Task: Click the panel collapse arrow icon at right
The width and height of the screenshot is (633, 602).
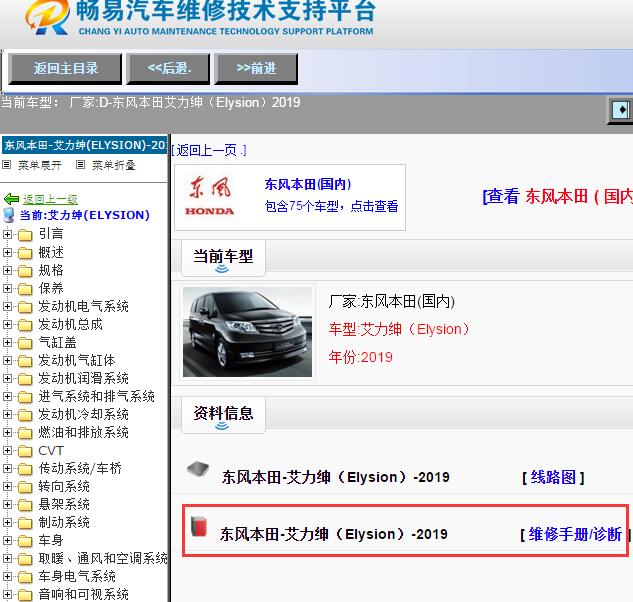Action: (x=621, y=109)
